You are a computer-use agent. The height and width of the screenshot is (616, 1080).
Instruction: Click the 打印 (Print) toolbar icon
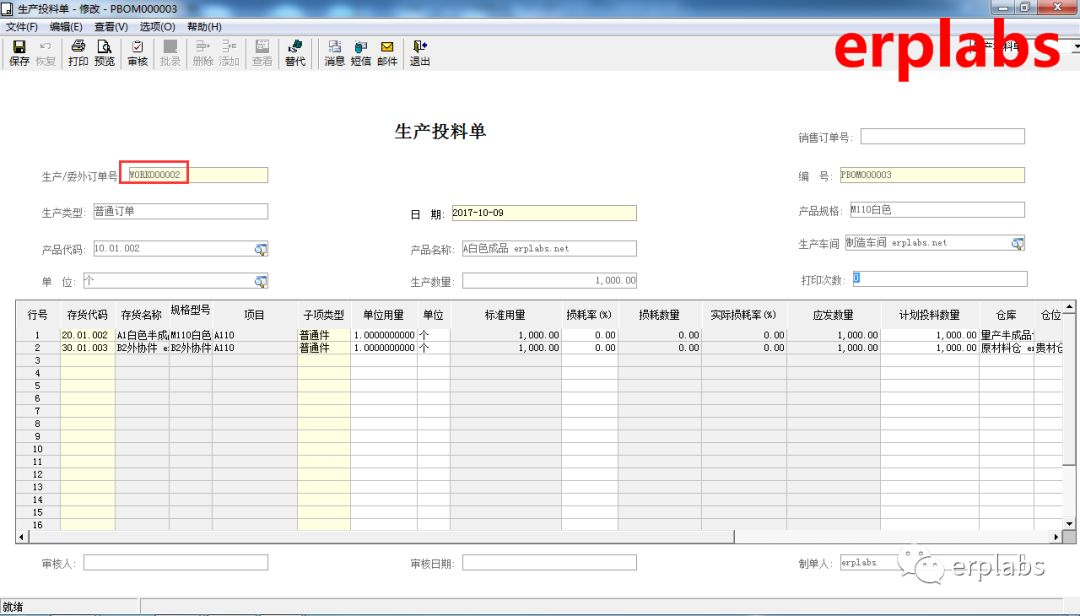[x=79, y=50]
